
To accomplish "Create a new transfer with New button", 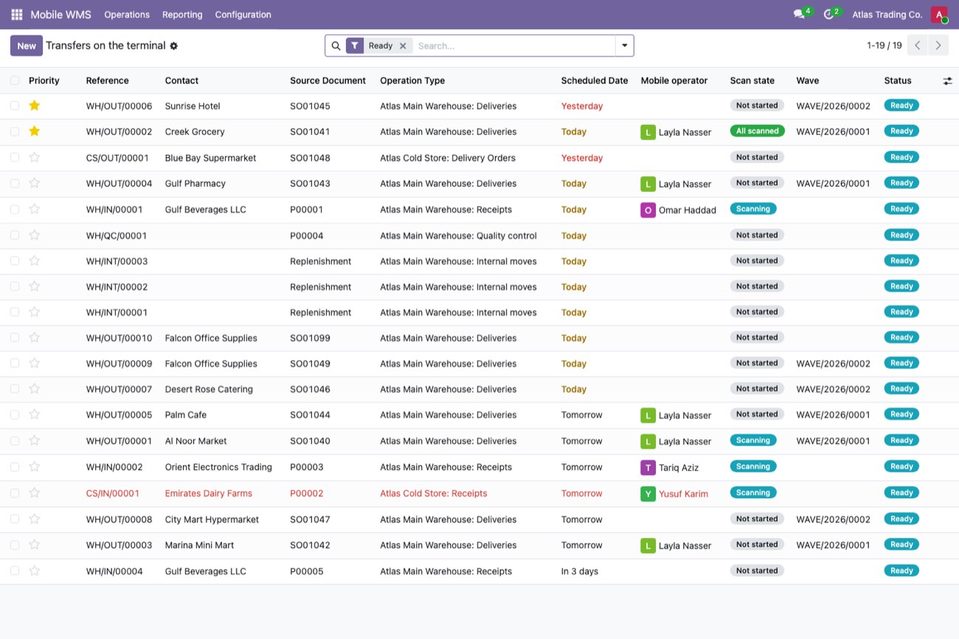I will tap(26, 46).
